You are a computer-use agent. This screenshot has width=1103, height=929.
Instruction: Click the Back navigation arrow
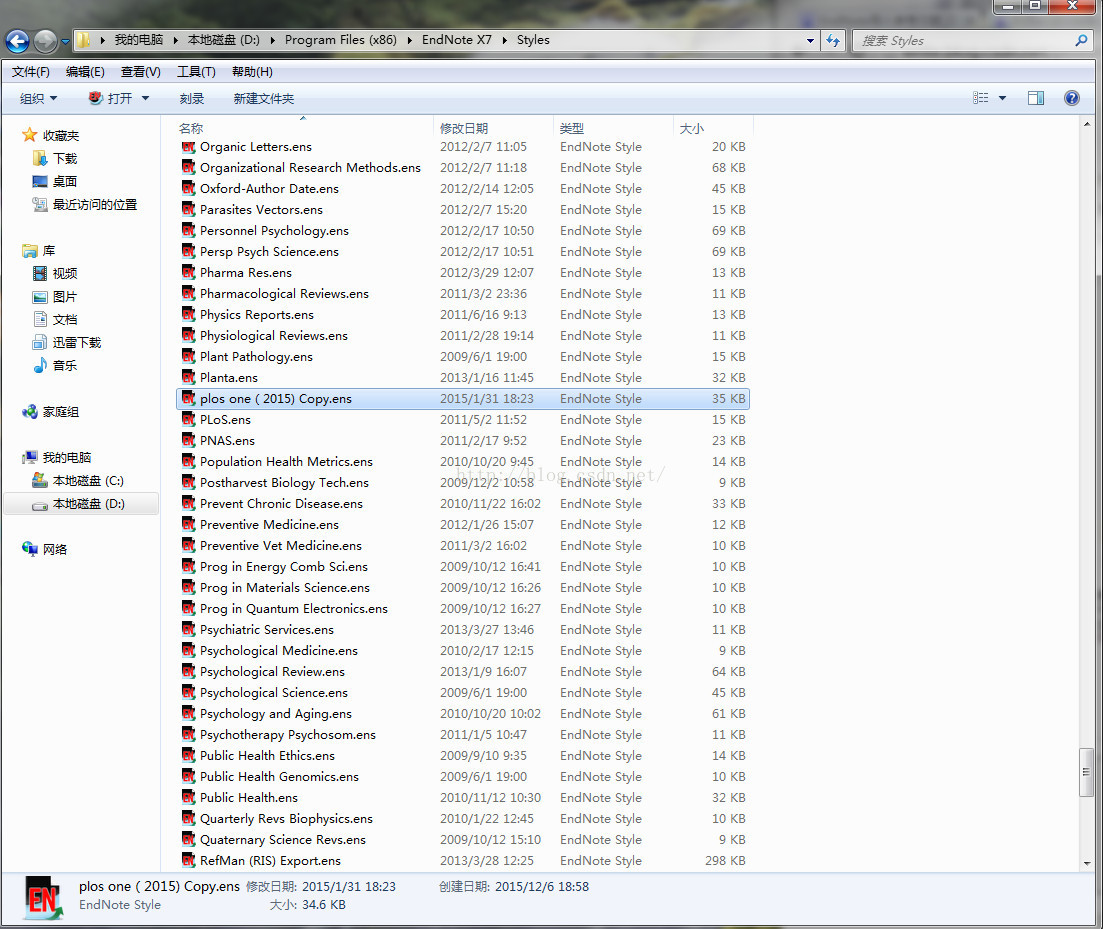coord(18,41)
